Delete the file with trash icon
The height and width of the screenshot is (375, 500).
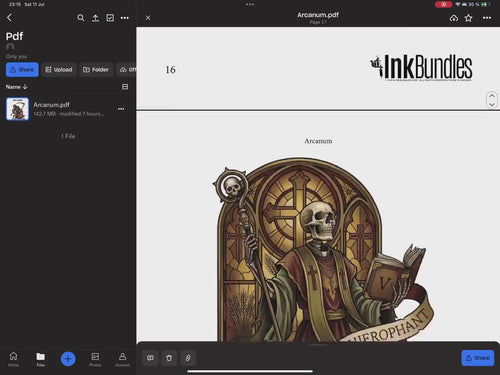coord(169,358)
